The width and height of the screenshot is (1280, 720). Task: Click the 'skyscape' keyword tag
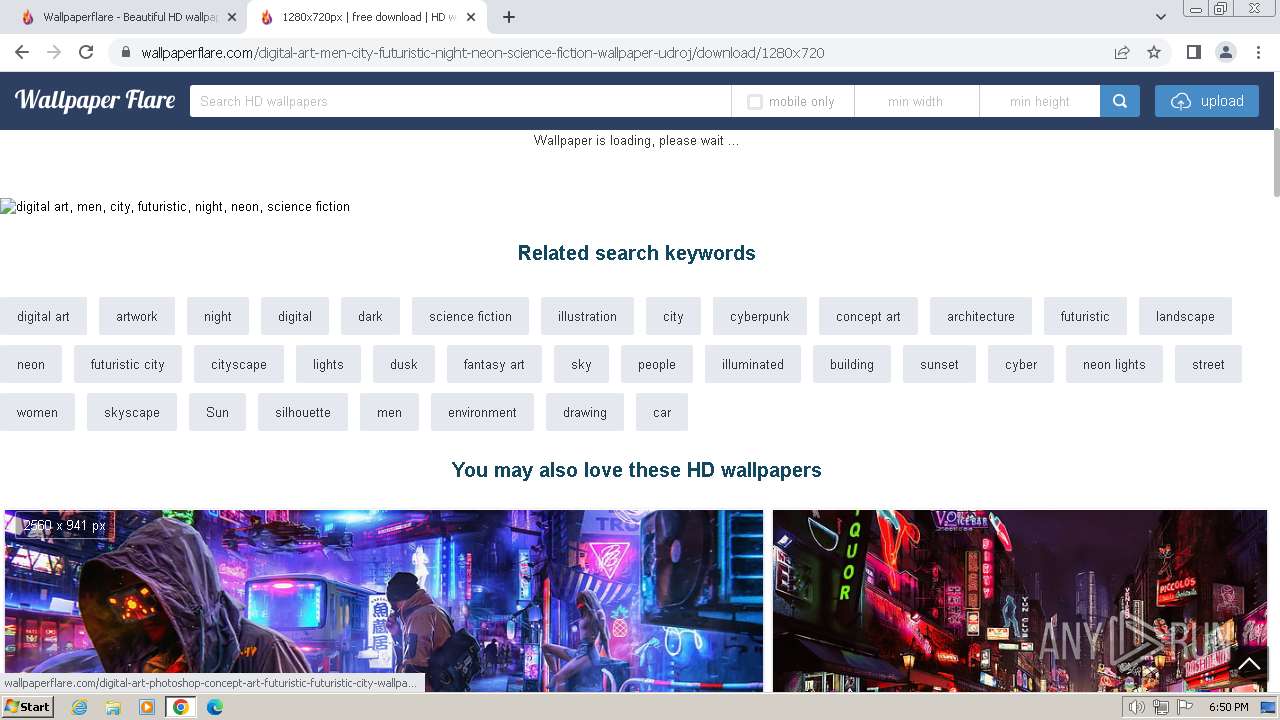tap(132, 412)
